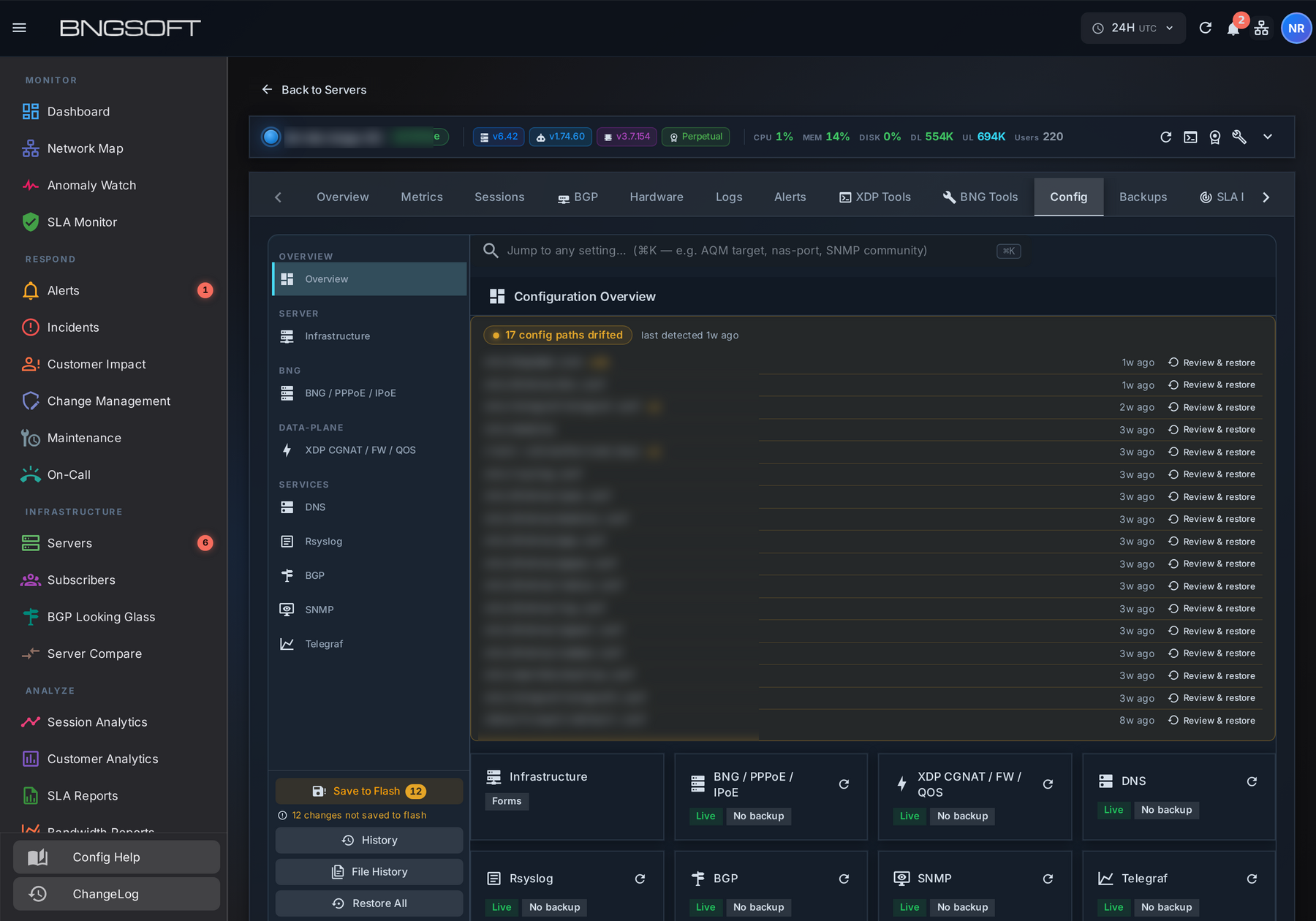
Task: Select XDP CGNAT / FW / QOS section
Action: point(369,450)
